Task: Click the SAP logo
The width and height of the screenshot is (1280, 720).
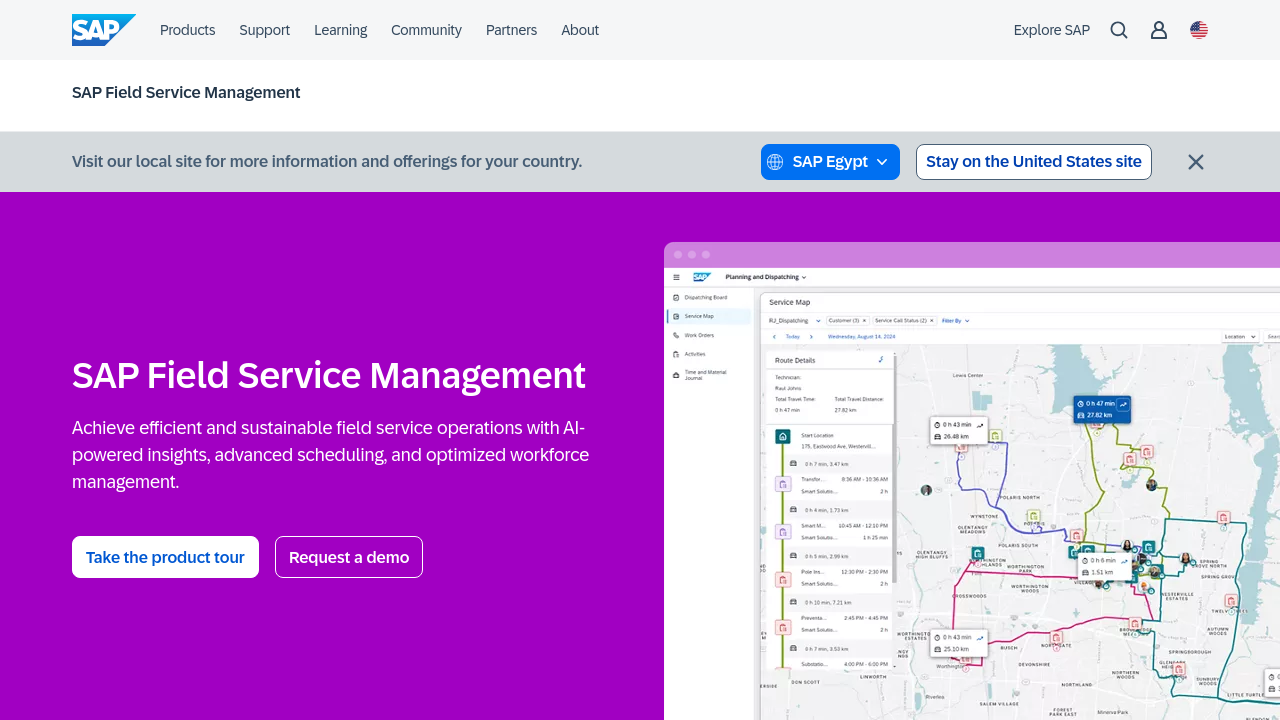Action: 103,30
